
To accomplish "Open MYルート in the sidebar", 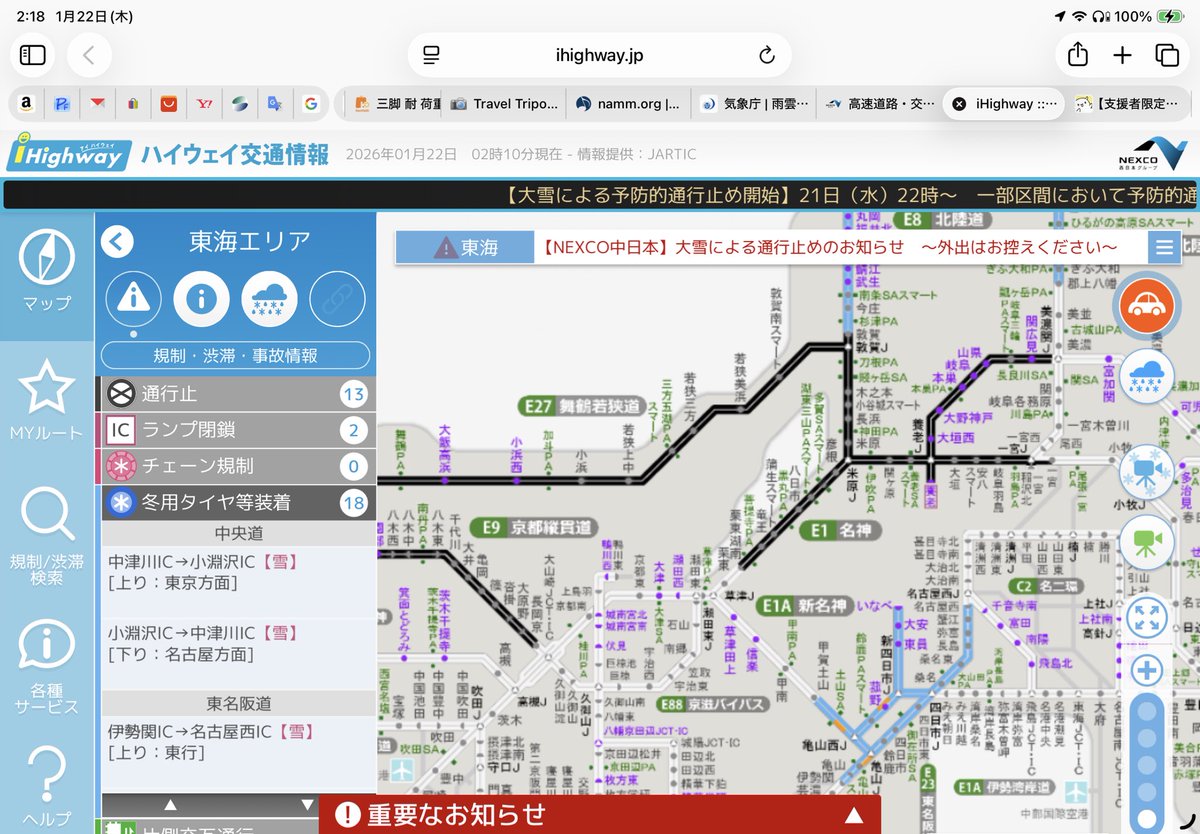I will coord(47,400).
